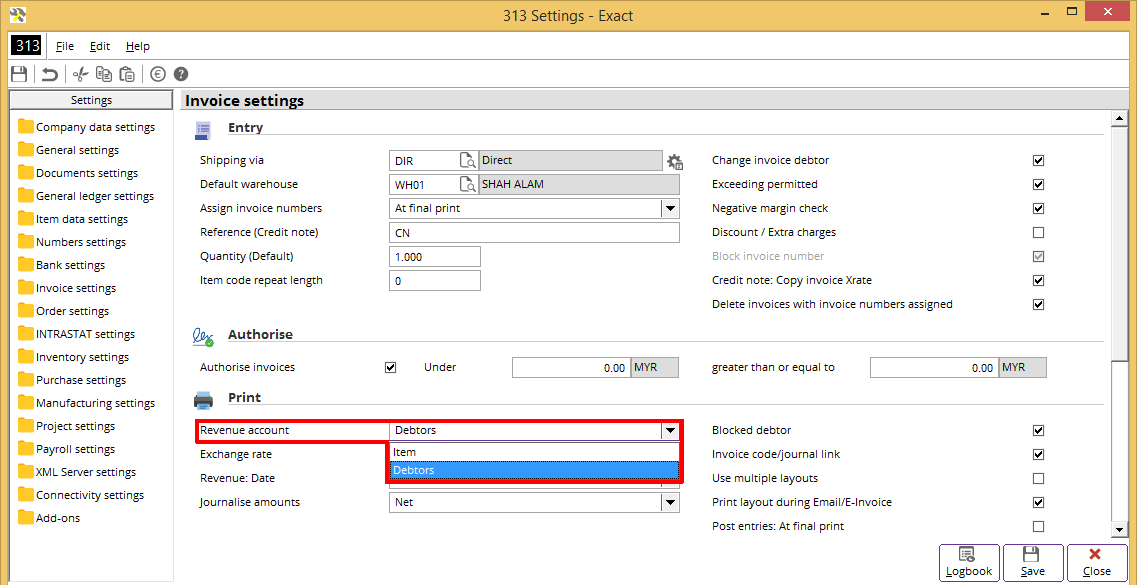Browse warehouses with the Default warehouse lookup icon
This screenshot has height=585, width=1137.
click(468, 184)
